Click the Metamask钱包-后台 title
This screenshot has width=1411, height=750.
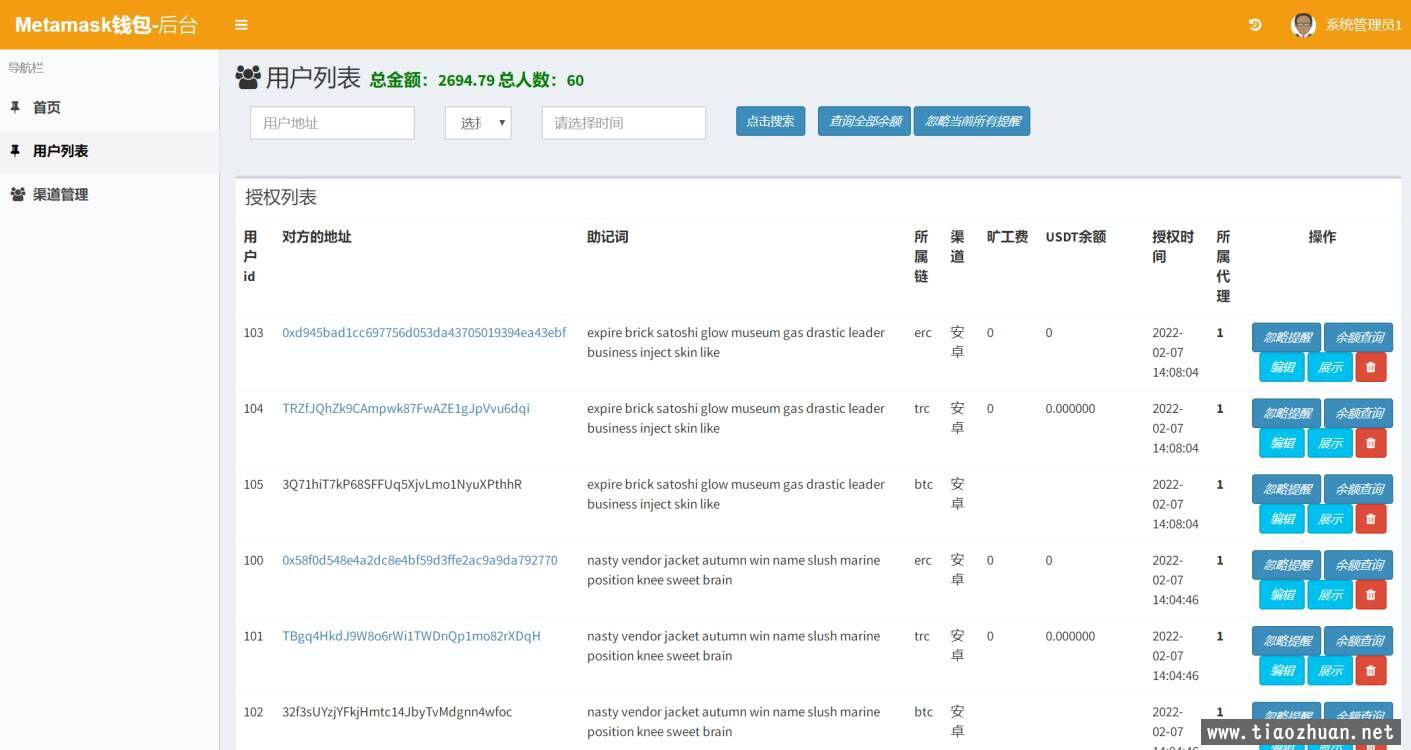tap(106, 25)
